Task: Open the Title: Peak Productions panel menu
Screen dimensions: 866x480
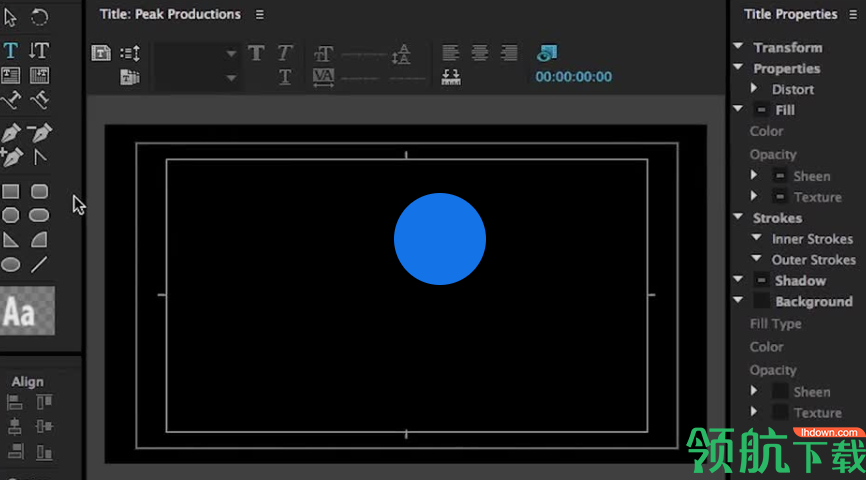Action: (260, 15)
